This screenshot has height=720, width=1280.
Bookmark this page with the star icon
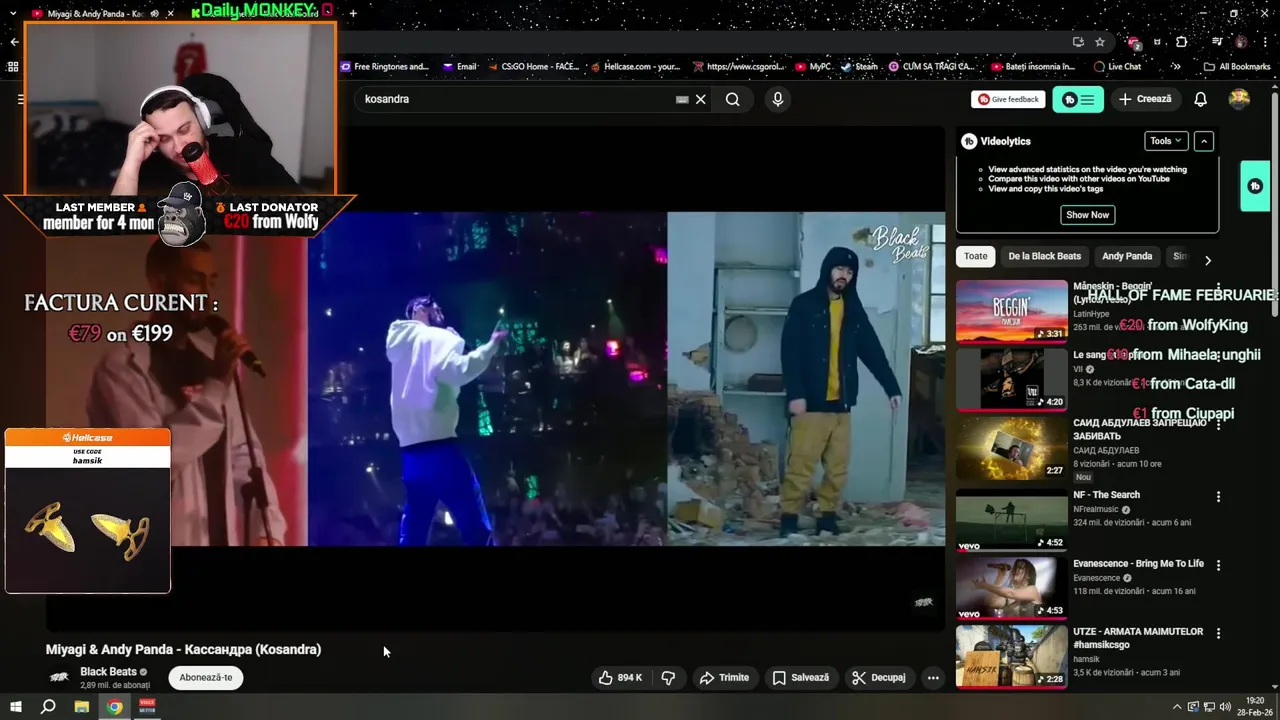(x=1100, y=42)
